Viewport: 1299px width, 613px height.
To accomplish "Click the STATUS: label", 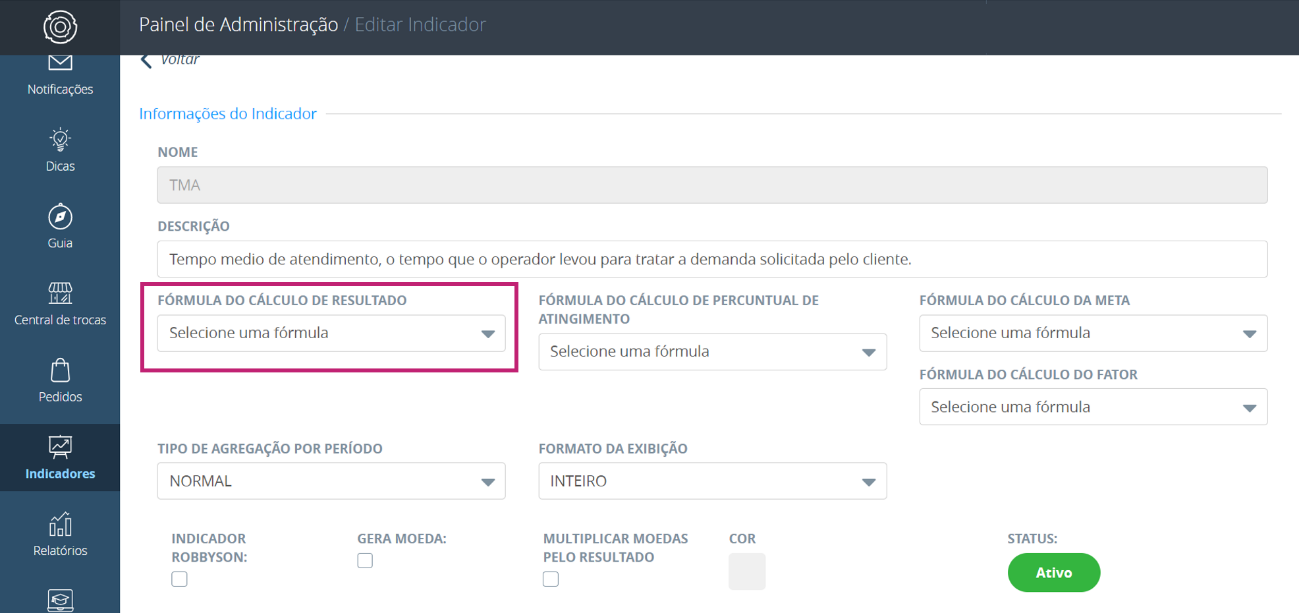I will [x=1032, y=539].
